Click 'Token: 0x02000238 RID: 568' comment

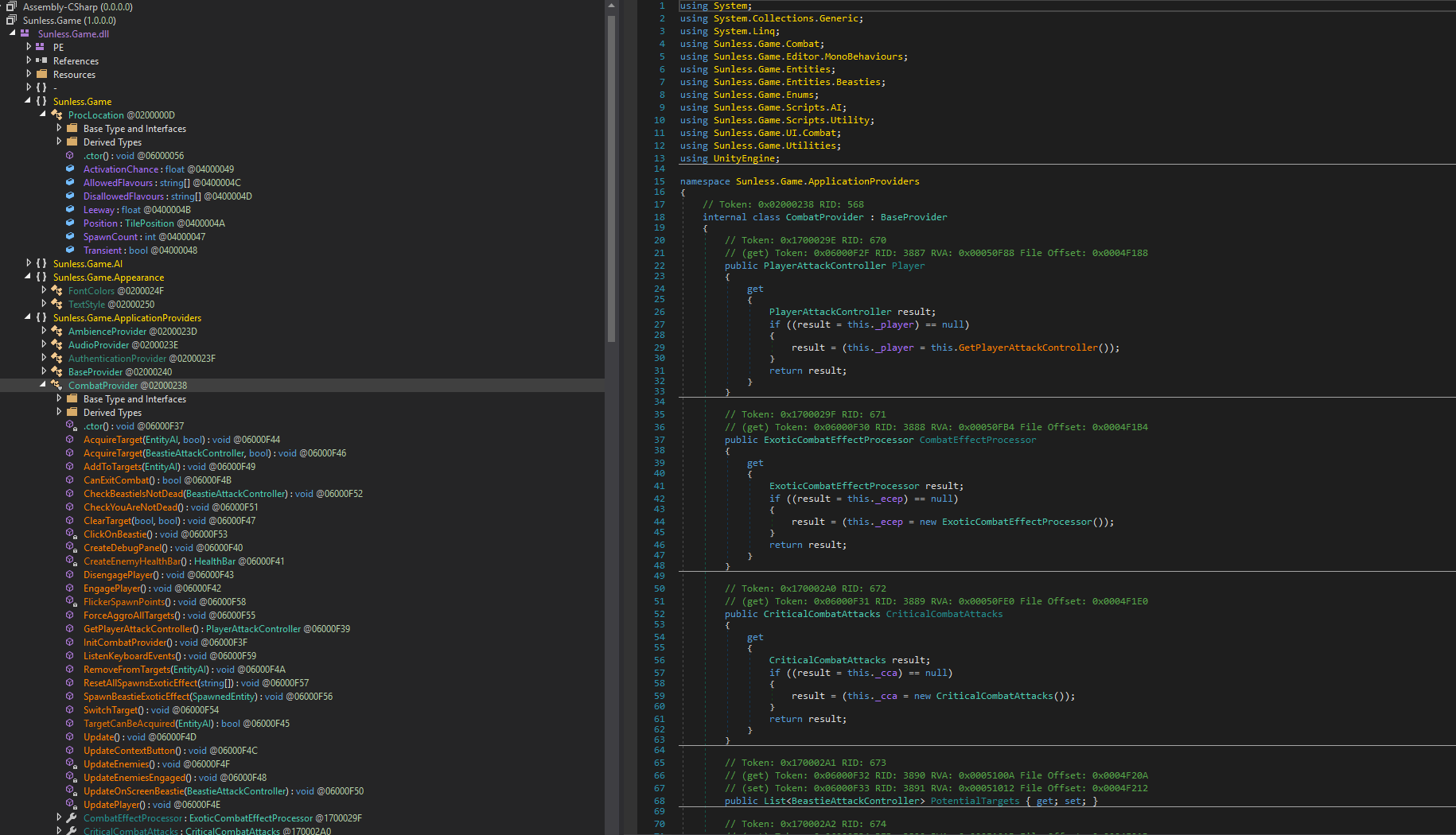(x=783, y=204)
